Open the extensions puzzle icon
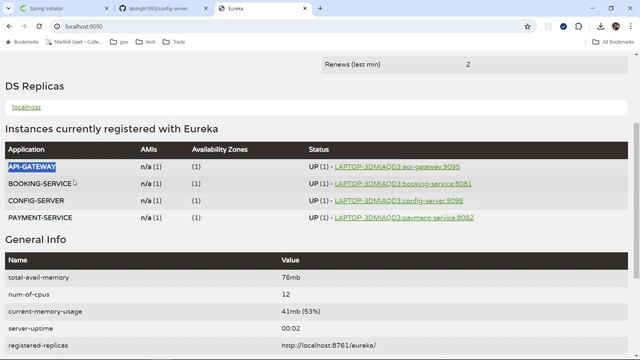Image resolution: width=640 pixels, height=360 pixels. (x=578, y=27)
